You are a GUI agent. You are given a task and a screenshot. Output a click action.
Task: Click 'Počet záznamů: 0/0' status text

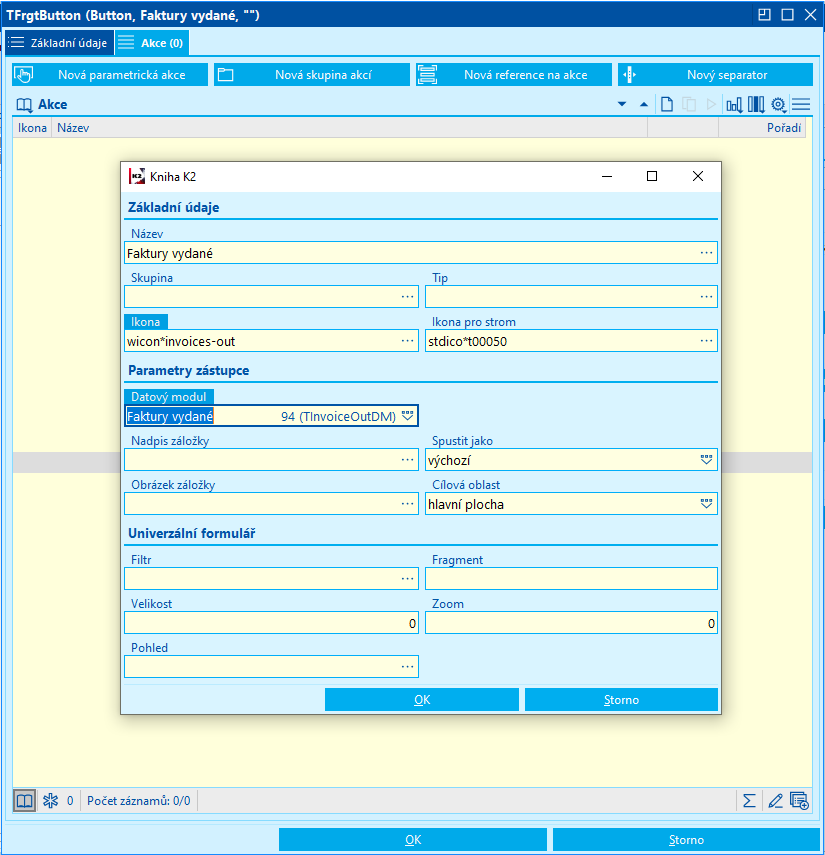(138, 800)
